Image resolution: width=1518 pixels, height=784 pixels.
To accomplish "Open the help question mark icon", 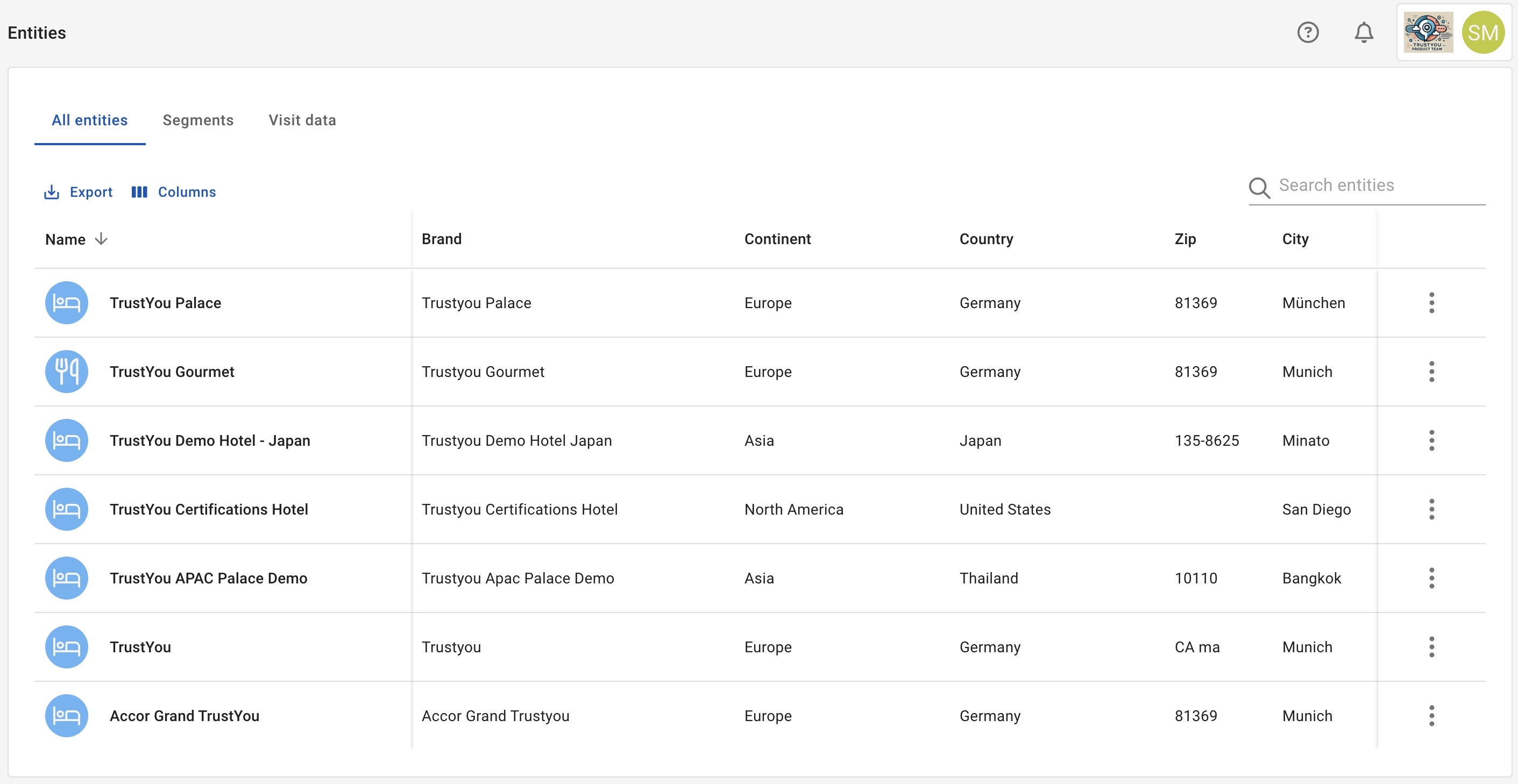I will [1308, 32].
